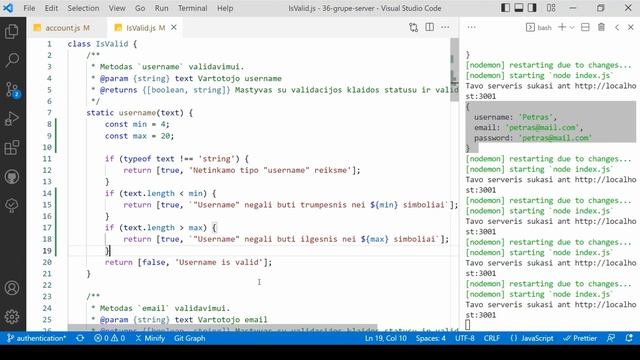Click the terminal line 'username: Petras'

click(515, 117)
